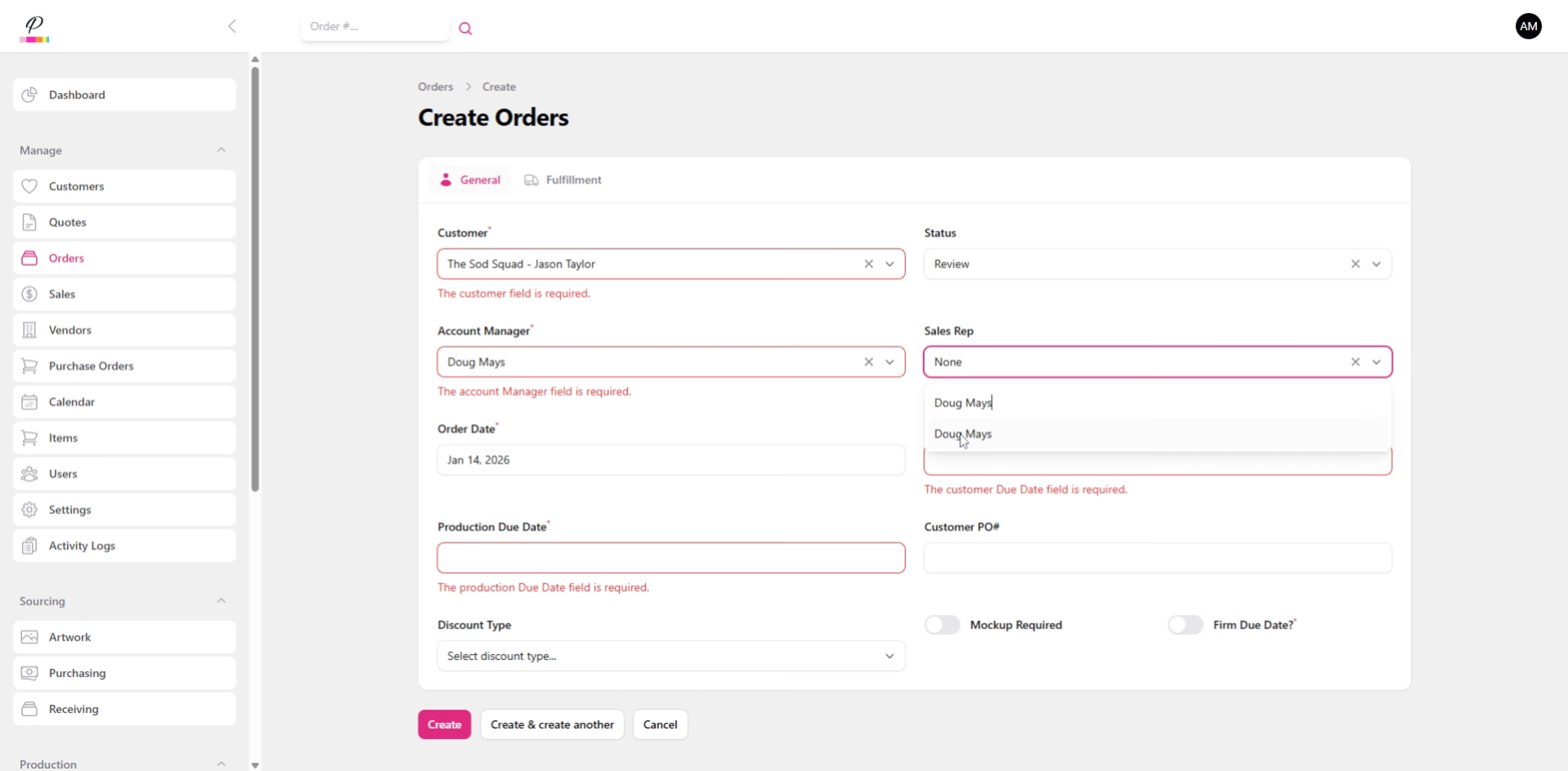
Task: Collapse sidebar with the left arrow icon
Action: 232,26
